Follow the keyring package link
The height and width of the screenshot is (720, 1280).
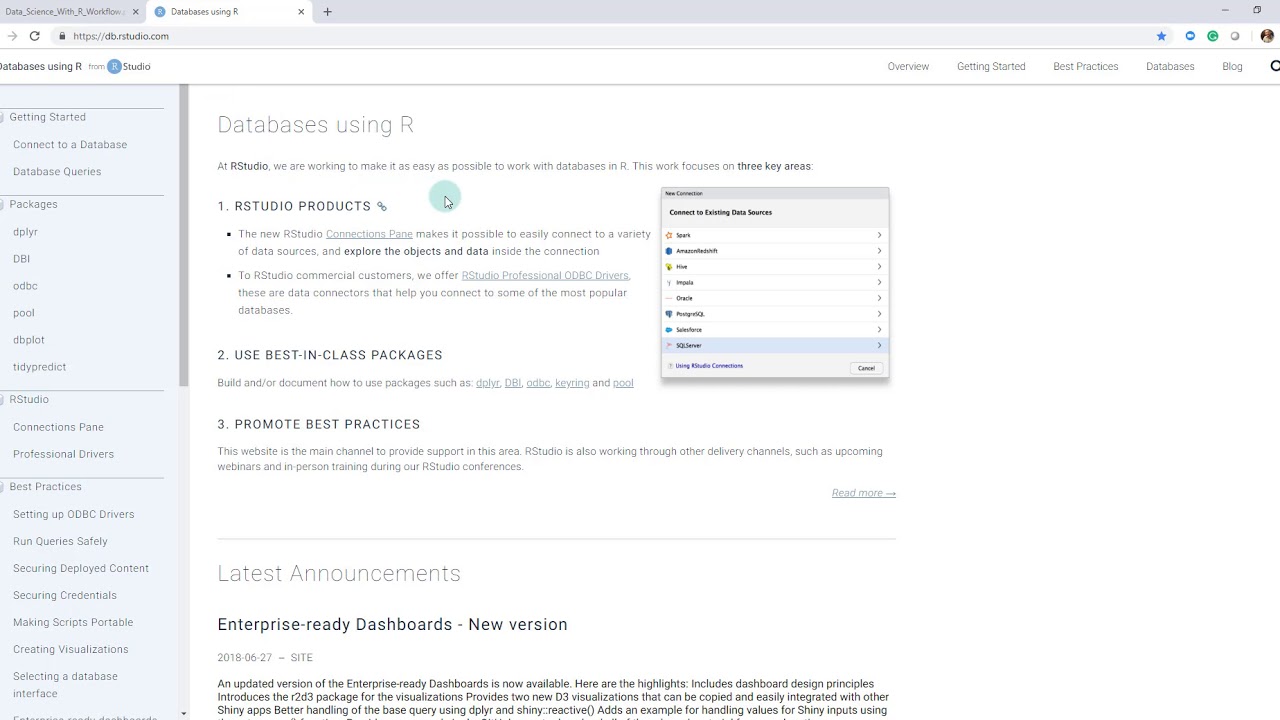(x=572, y=383)
